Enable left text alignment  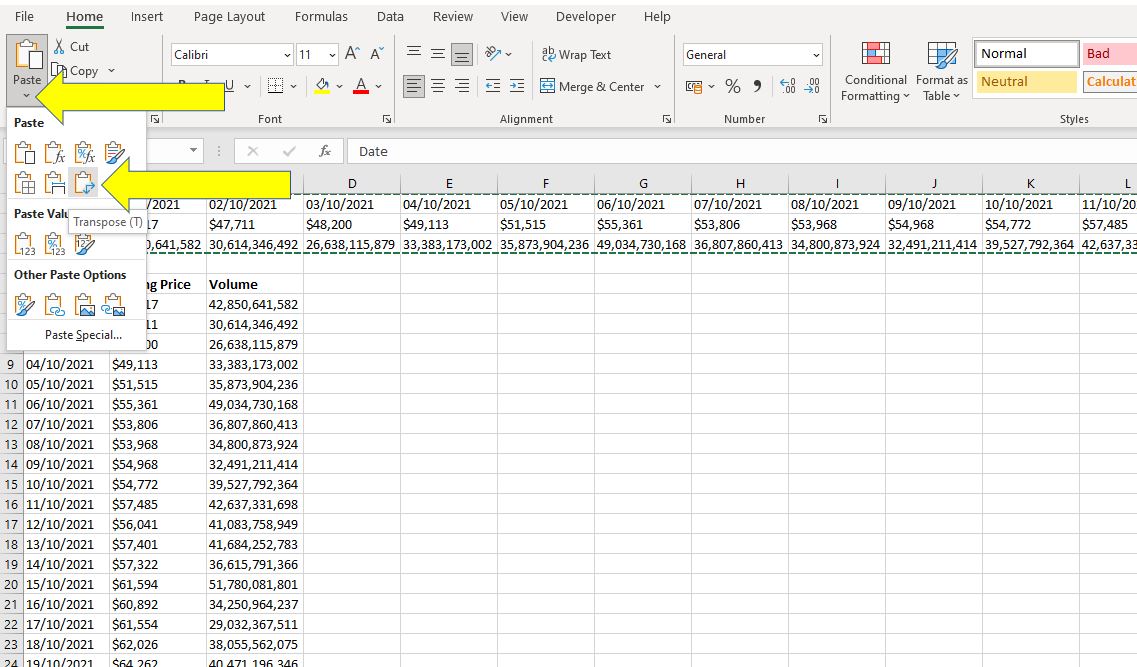pos(413,85)
